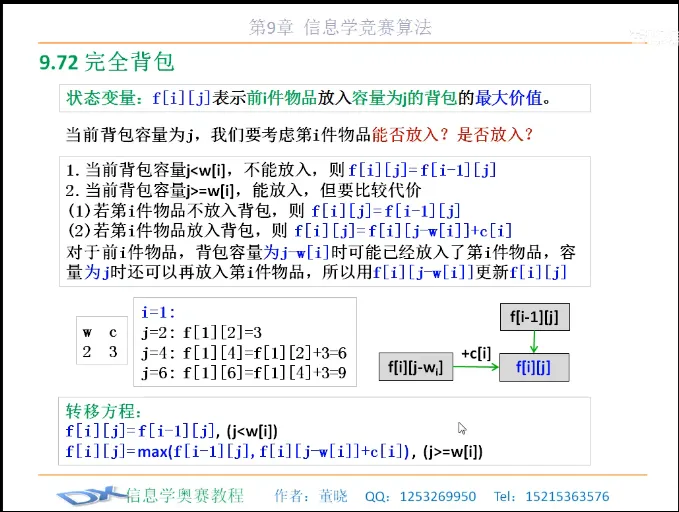This screenshot has width=679, height=512.
Task: Click the w c table with values 2 3
Action: (x=100, y=342)
